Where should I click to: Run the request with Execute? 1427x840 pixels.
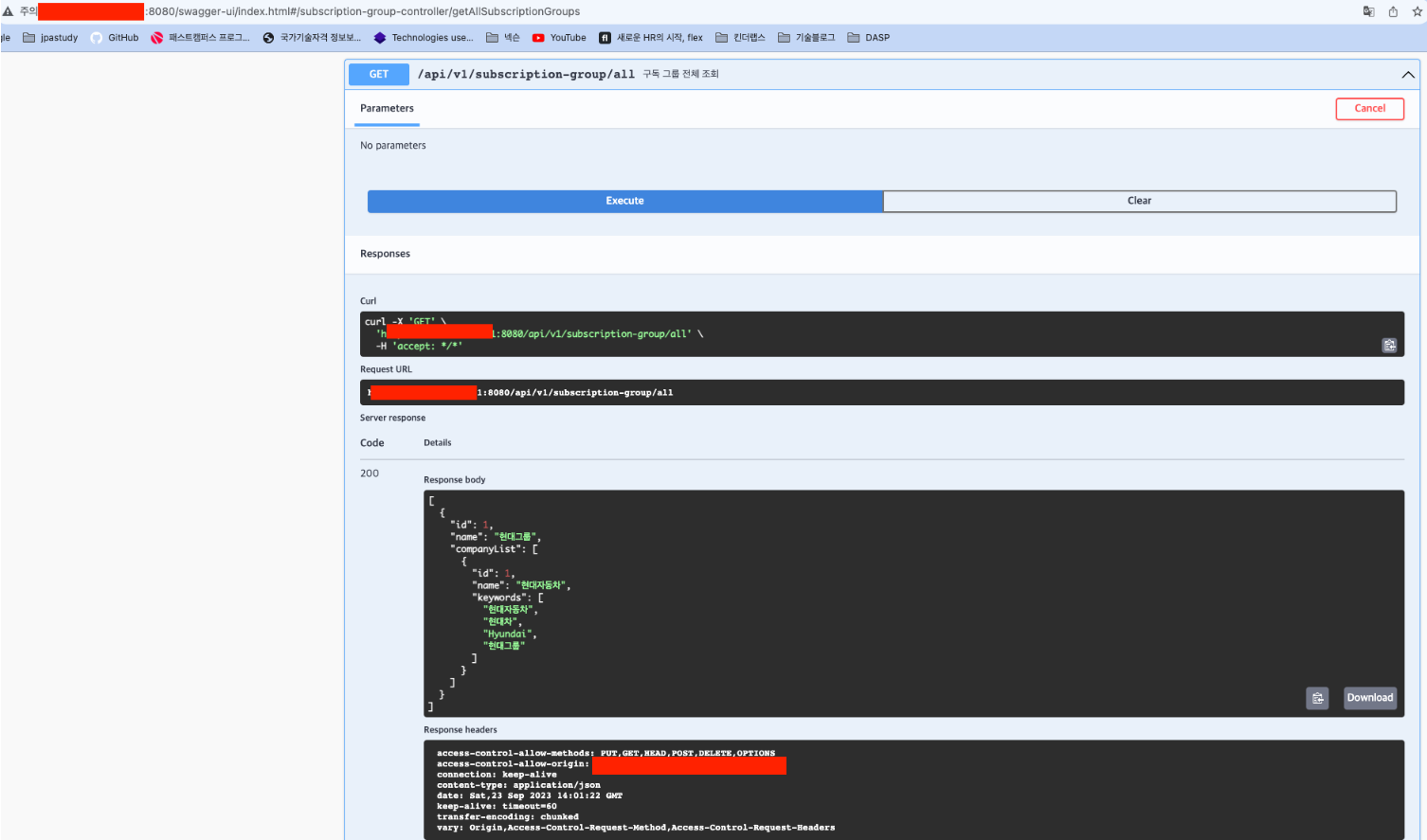click(625, 201)
